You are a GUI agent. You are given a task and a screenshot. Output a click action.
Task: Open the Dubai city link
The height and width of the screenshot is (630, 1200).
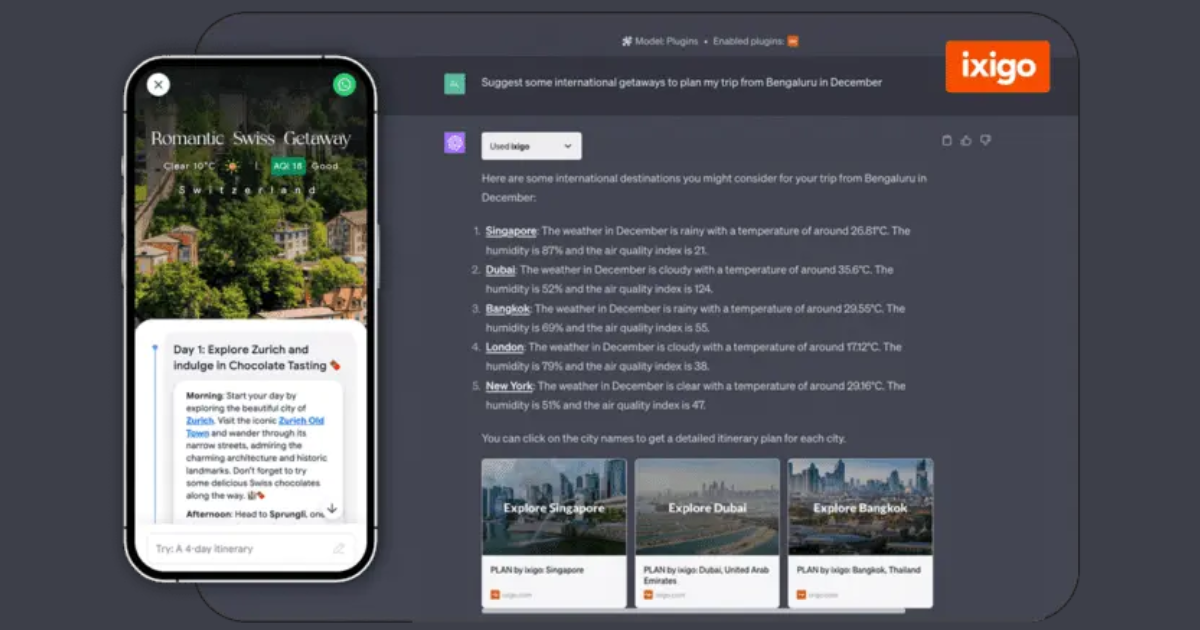pyautogui.click(x=501, y=270)
